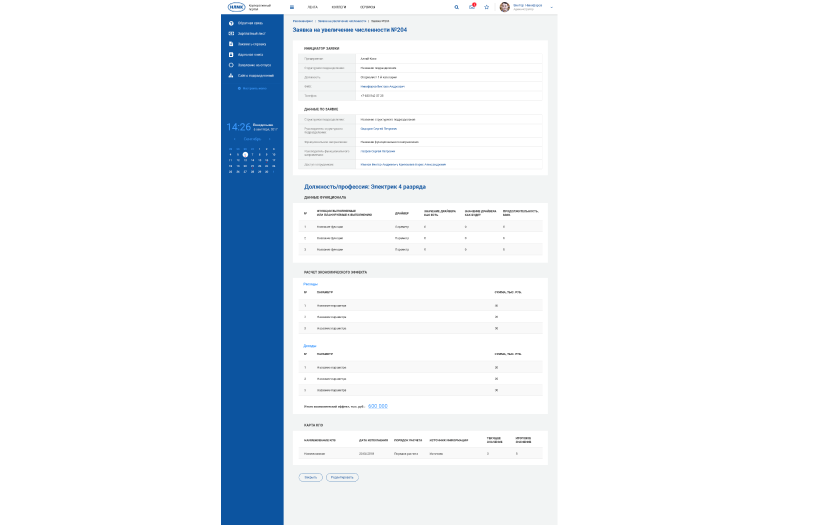Screen dimensions: 825x525
Task: Open Обратная связь sidebar text label
Action: (250, 23)
